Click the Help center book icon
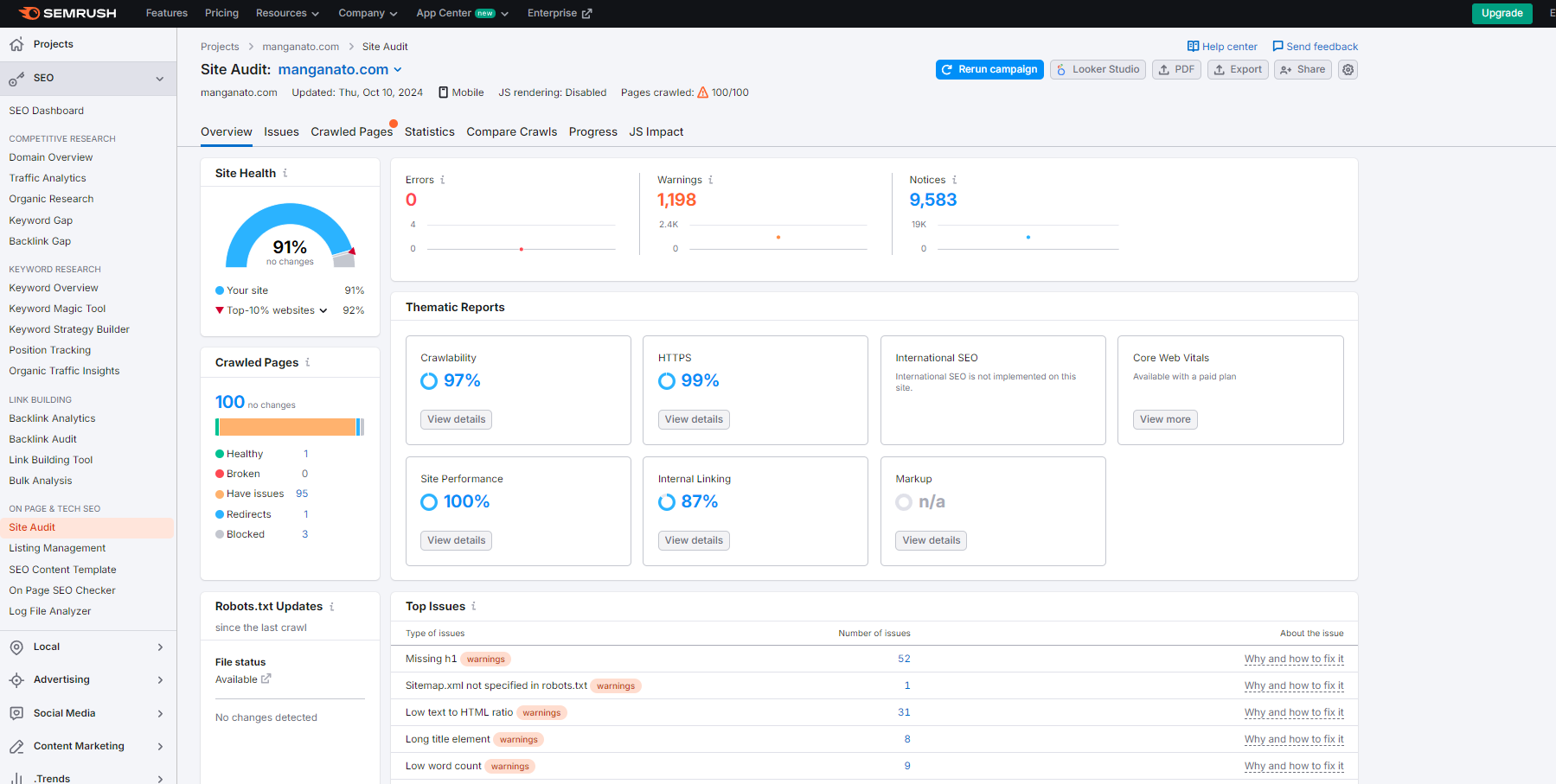Viewport: 1556px width, 784px height. [x=1193, y=47]
